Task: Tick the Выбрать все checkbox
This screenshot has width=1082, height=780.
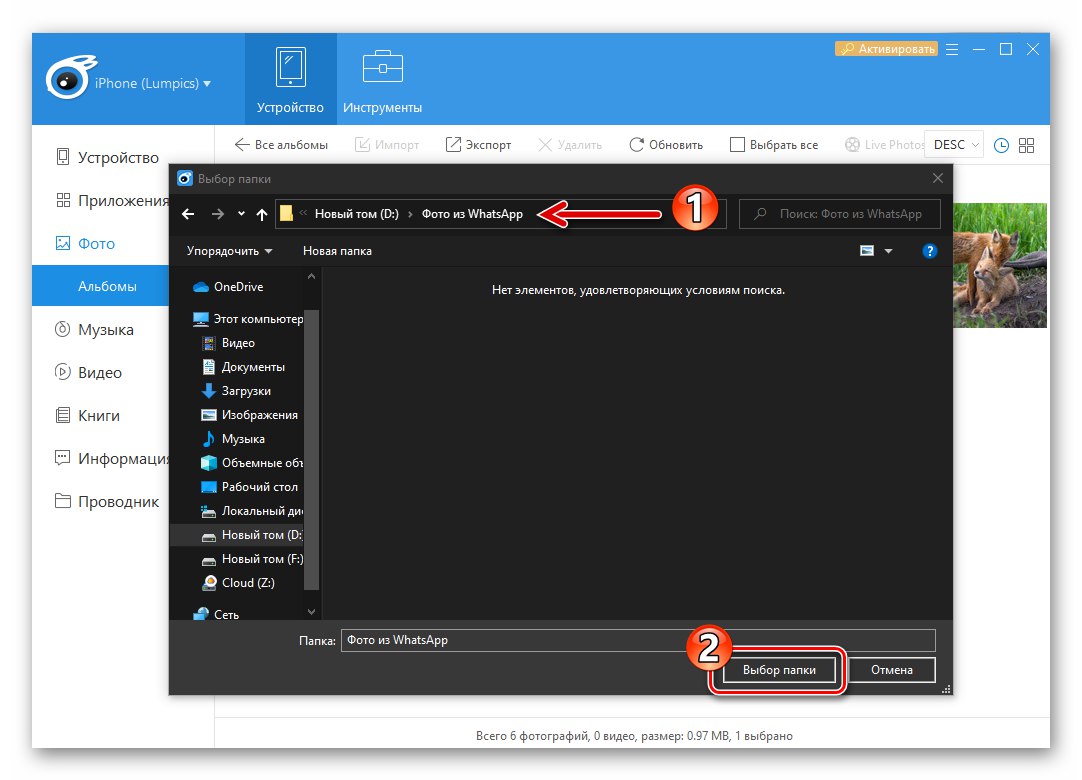Action: click(738, 145)
